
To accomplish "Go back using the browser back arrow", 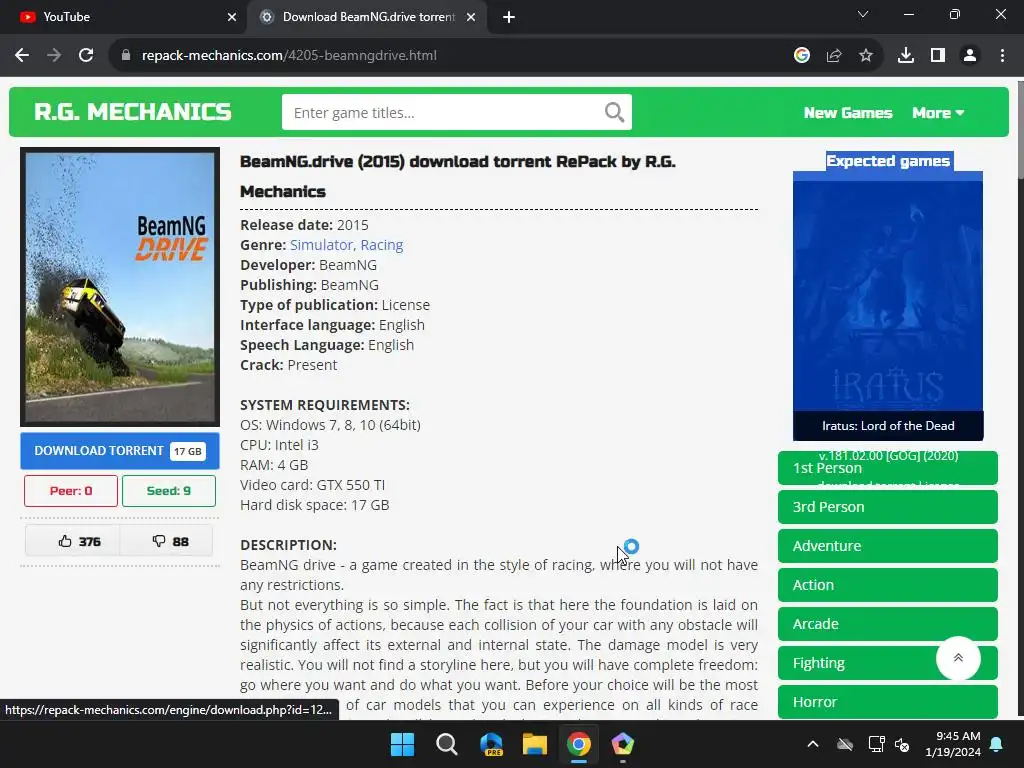I will (22, 56).
